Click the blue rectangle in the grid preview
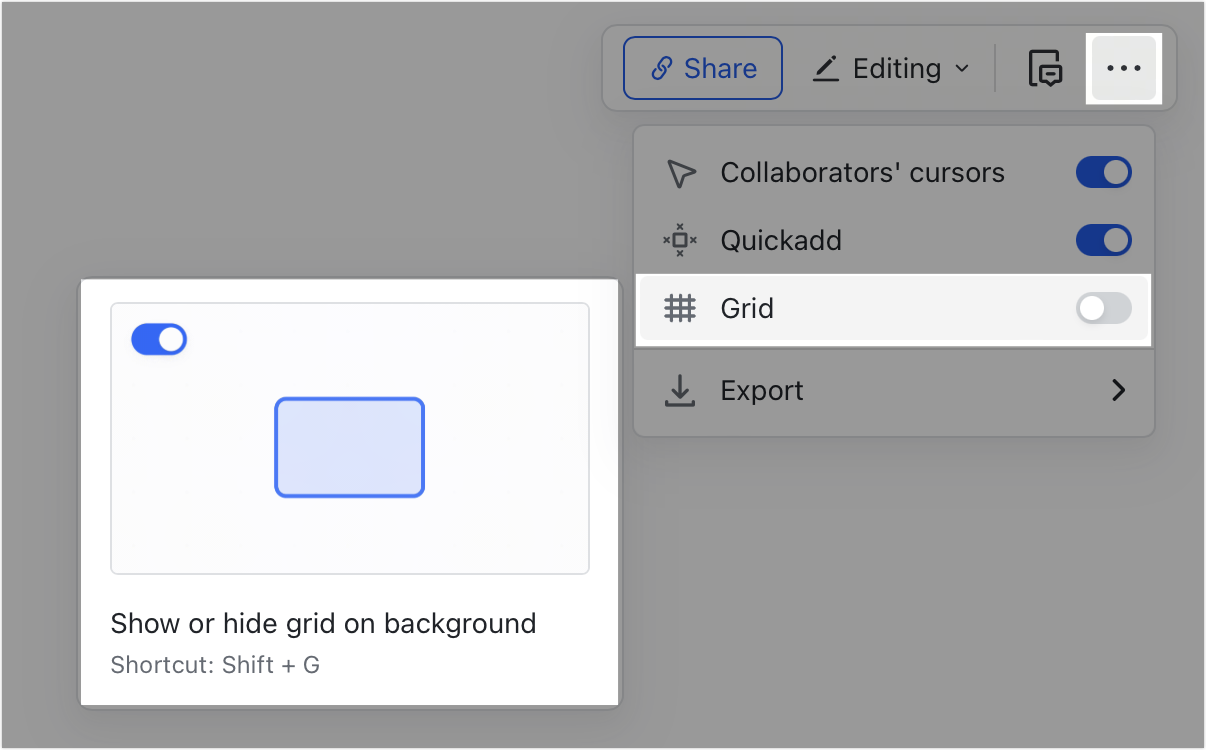The image size is (1206, 750). point(349,447)
